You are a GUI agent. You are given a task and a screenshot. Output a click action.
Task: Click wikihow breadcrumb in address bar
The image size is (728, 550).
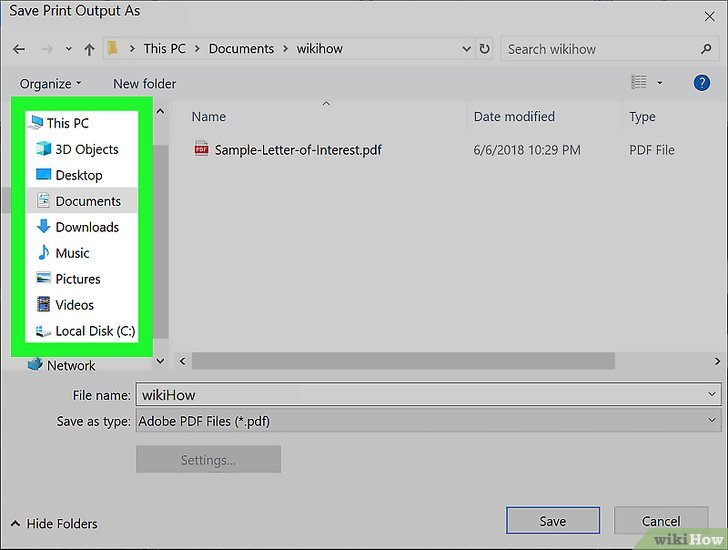(319, 49)
